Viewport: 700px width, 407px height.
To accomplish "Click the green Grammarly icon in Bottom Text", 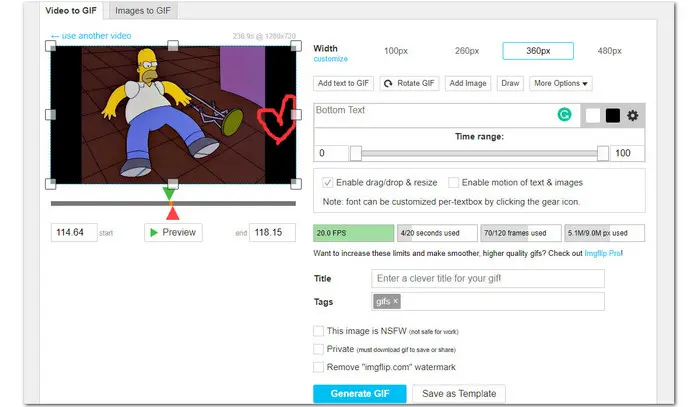I will pos(564,115).
